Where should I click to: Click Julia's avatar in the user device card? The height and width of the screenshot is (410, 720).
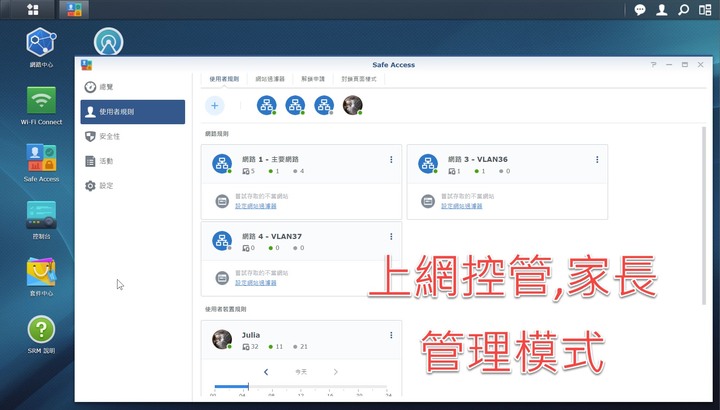pyautogui.click(x=222, y=339)
